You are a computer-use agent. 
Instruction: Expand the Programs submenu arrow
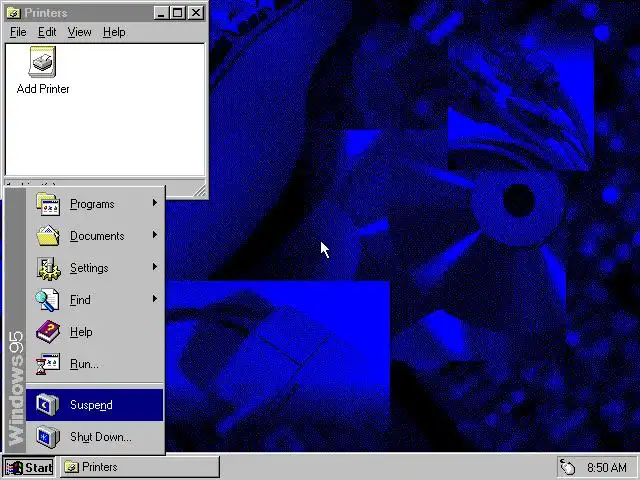click(155, 202)
